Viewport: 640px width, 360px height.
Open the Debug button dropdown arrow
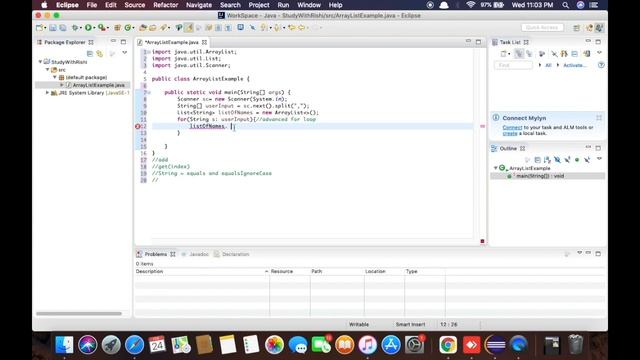(x=81, y=28)
